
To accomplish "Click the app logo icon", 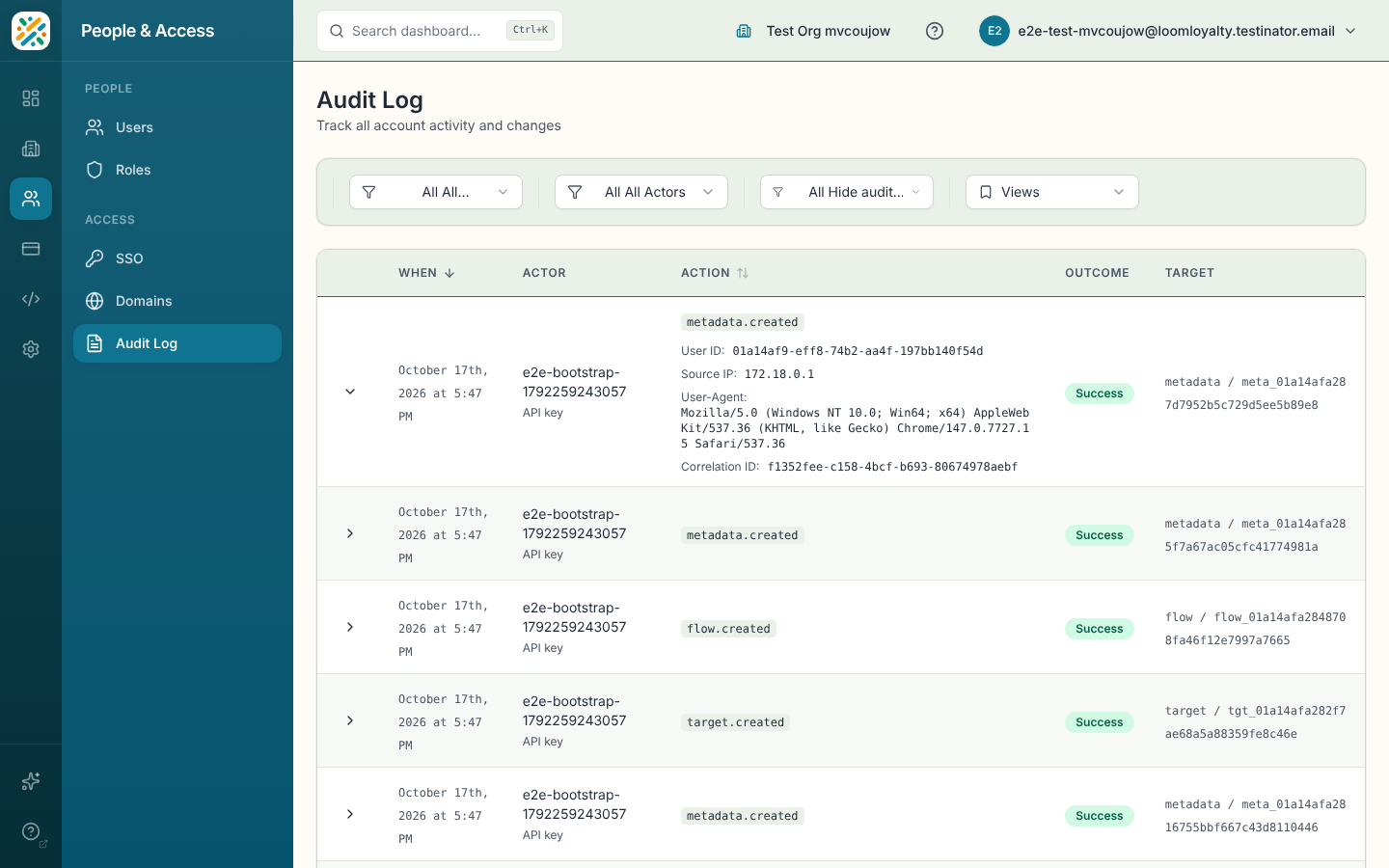I will (x=31, y=31).
